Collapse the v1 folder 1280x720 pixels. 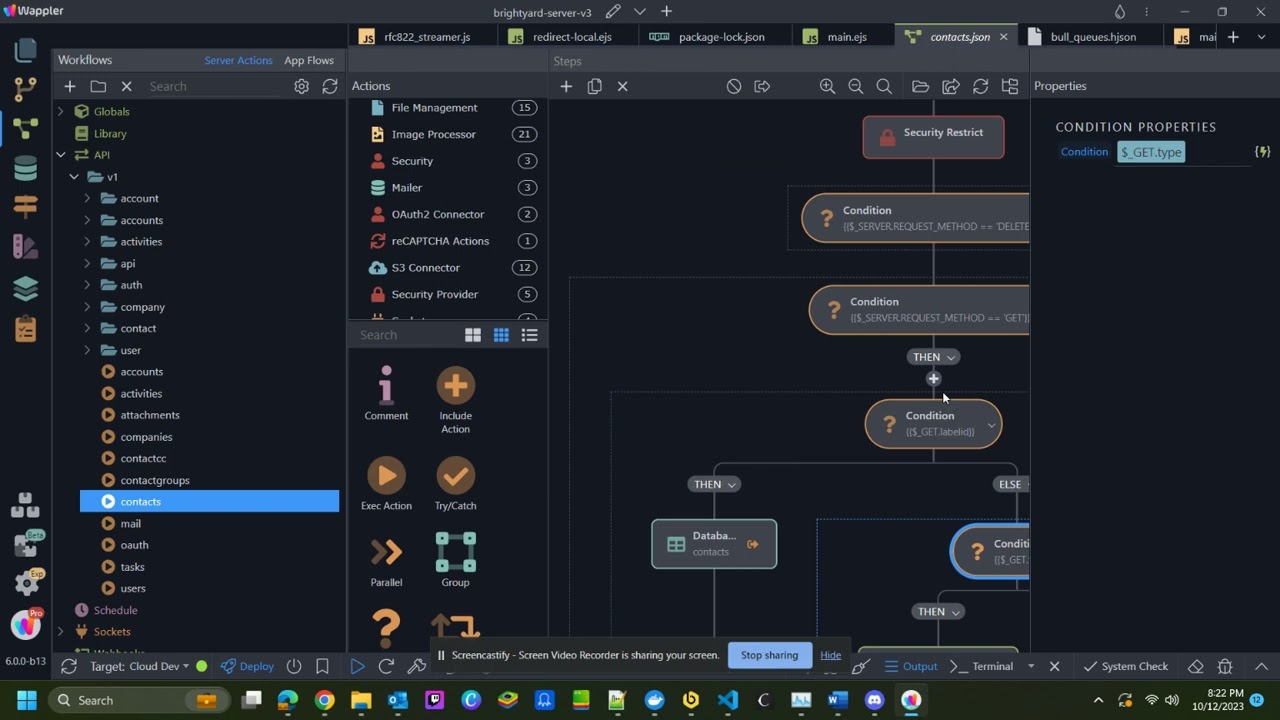click(x=74, y=177)
